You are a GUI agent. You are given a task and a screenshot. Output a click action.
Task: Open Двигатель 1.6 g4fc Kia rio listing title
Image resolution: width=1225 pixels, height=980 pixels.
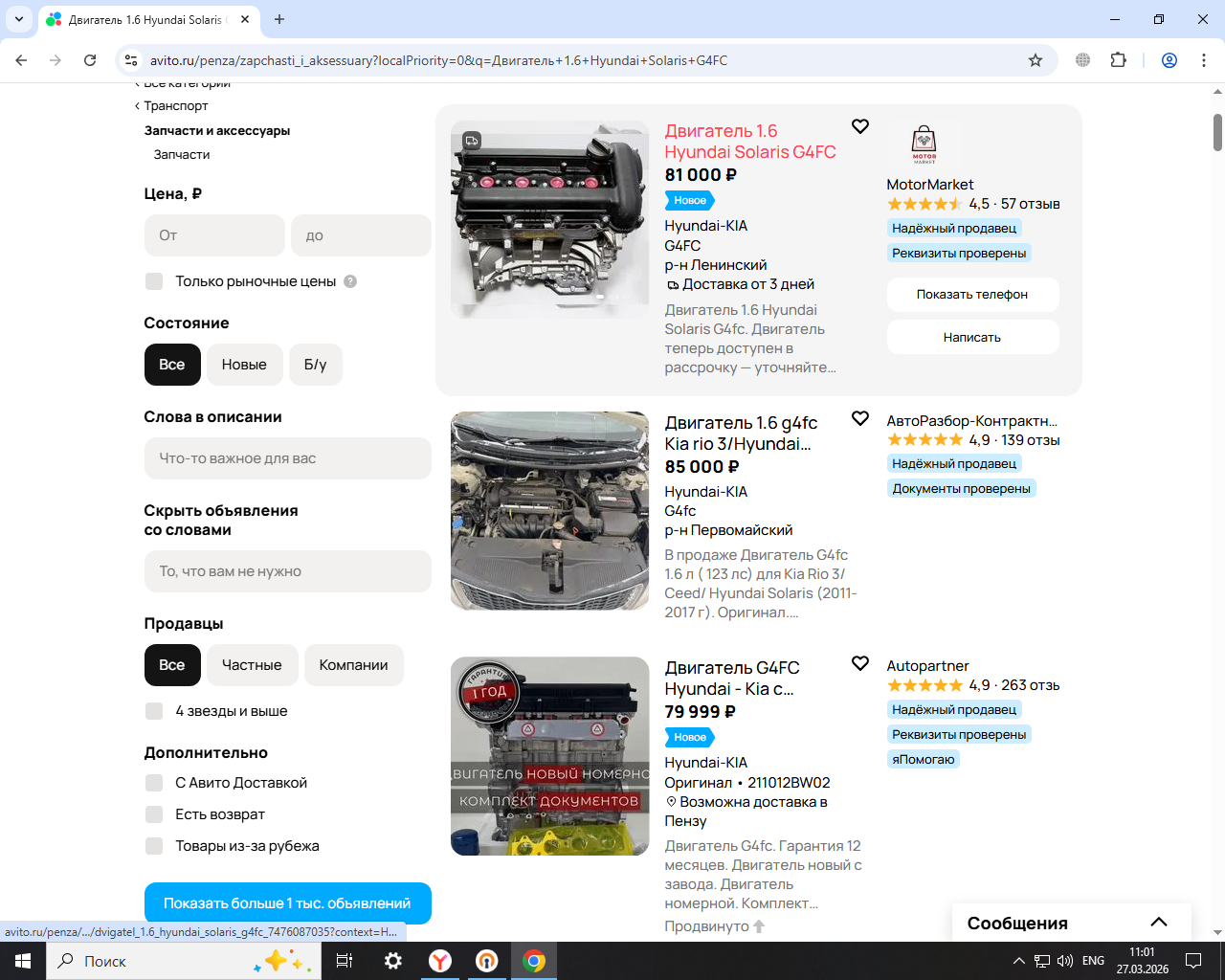(742, 434)
